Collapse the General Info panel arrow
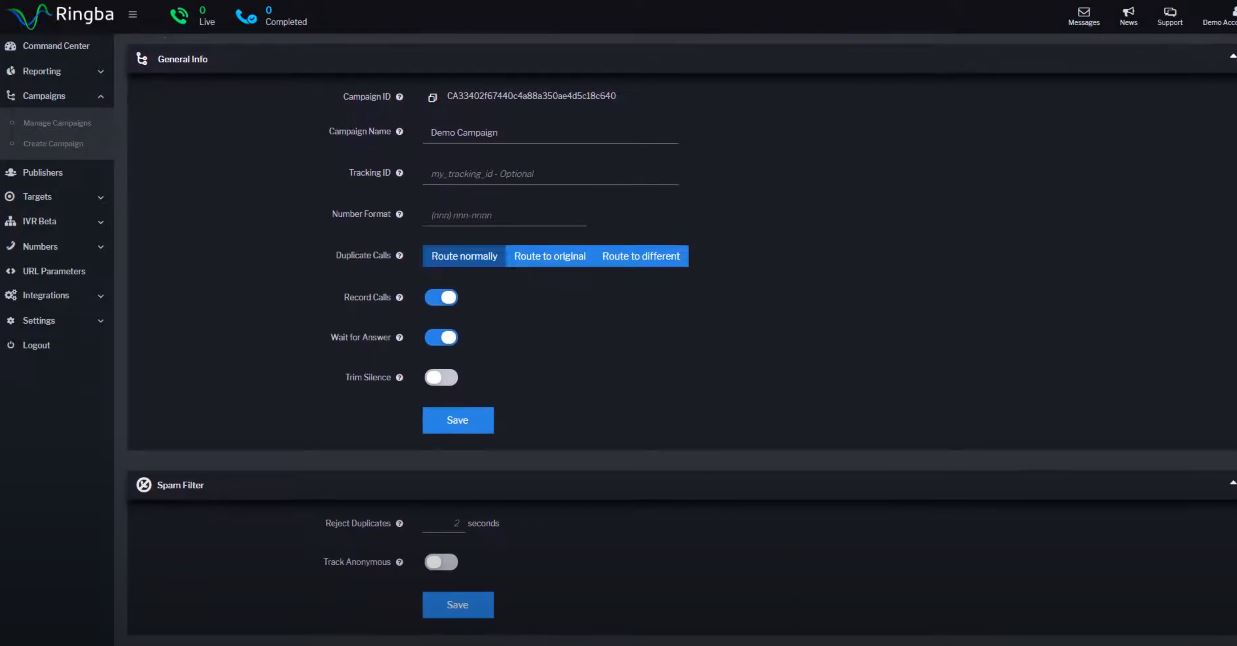1237x646 pixels. point(1232,57)
